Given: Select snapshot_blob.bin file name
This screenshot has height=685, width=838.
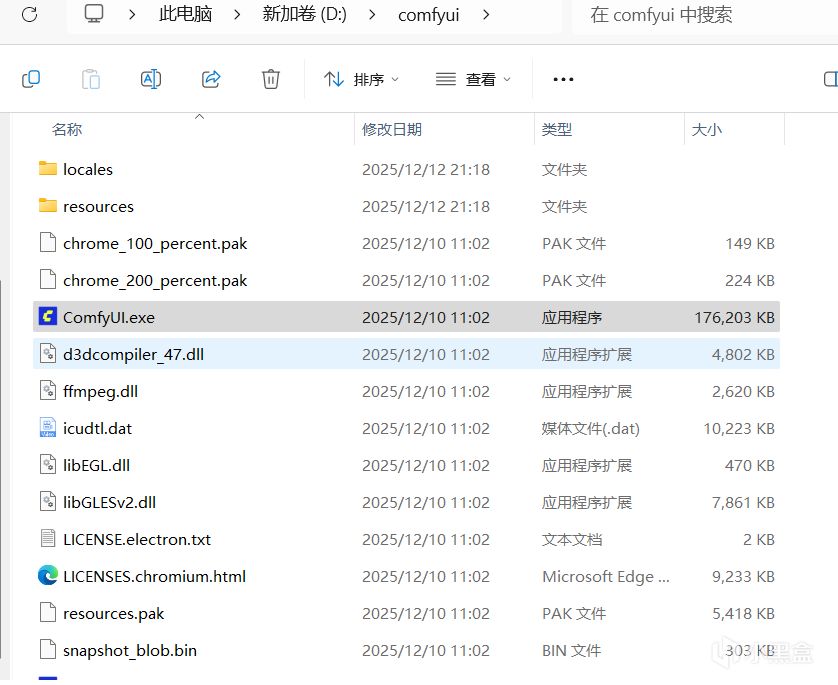Looking at the screenshot, I should tap(130, 650).
